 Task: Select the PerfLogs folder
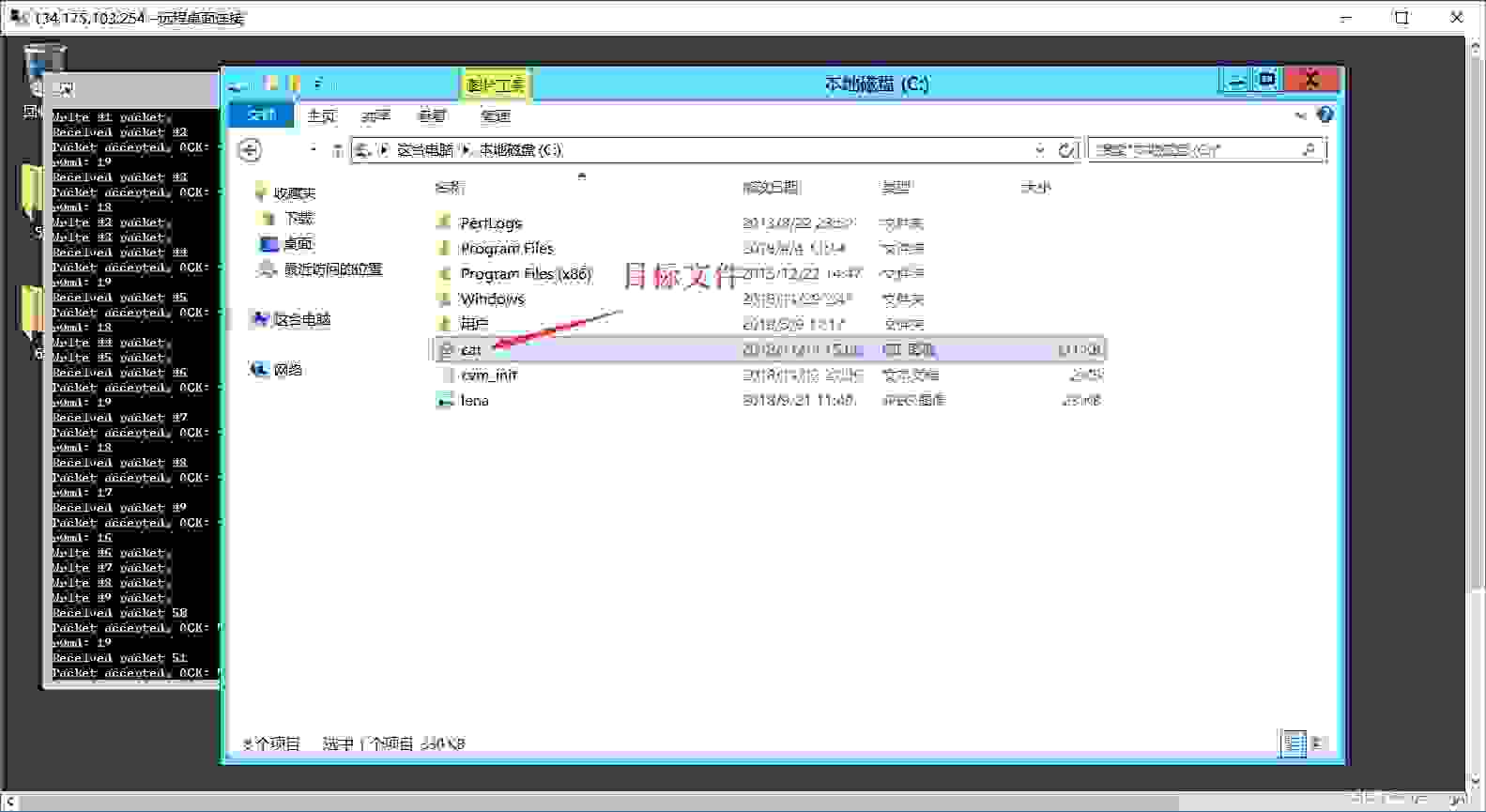pyautogui.click(x=490, y=223)
